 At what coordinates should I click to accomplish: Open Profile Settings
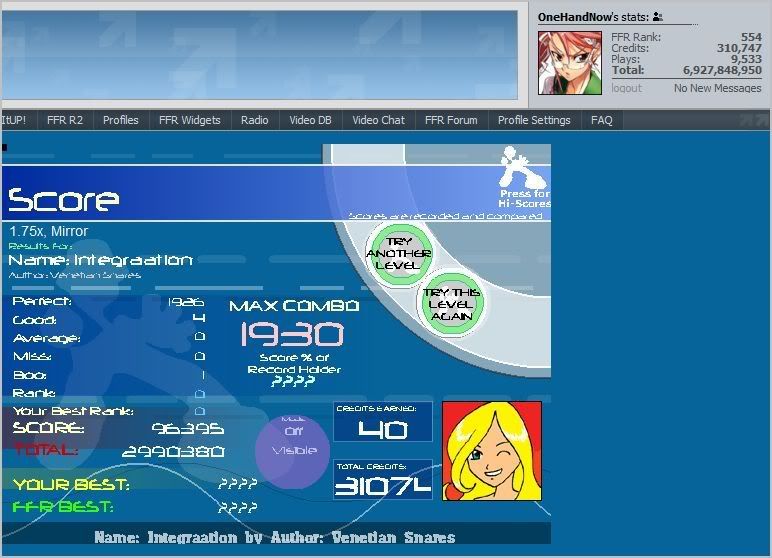(x=534, y=120)
